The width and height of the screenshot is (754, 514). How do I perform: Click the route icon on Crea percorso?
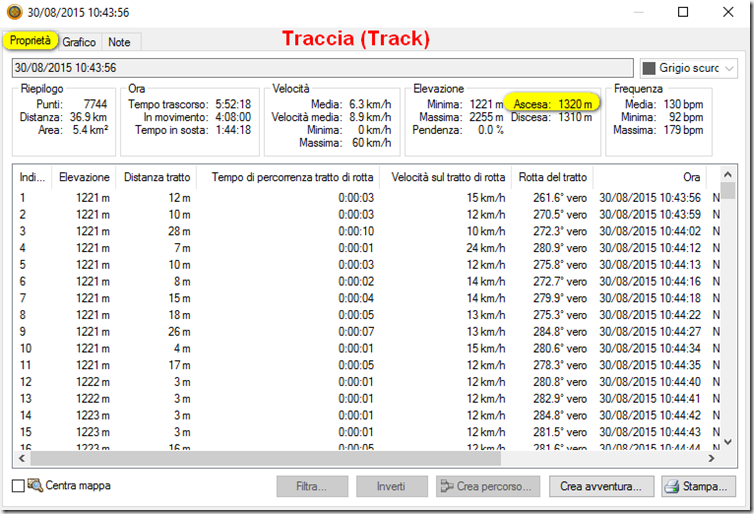click(447, 486)
